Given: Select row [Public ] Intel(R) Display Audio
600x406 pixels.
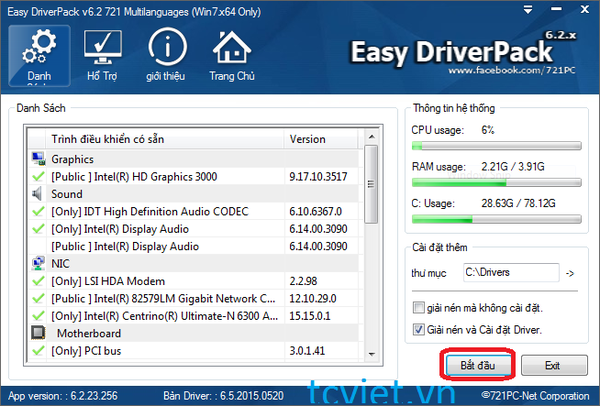Looking at the screenshot, I should 194,246.
